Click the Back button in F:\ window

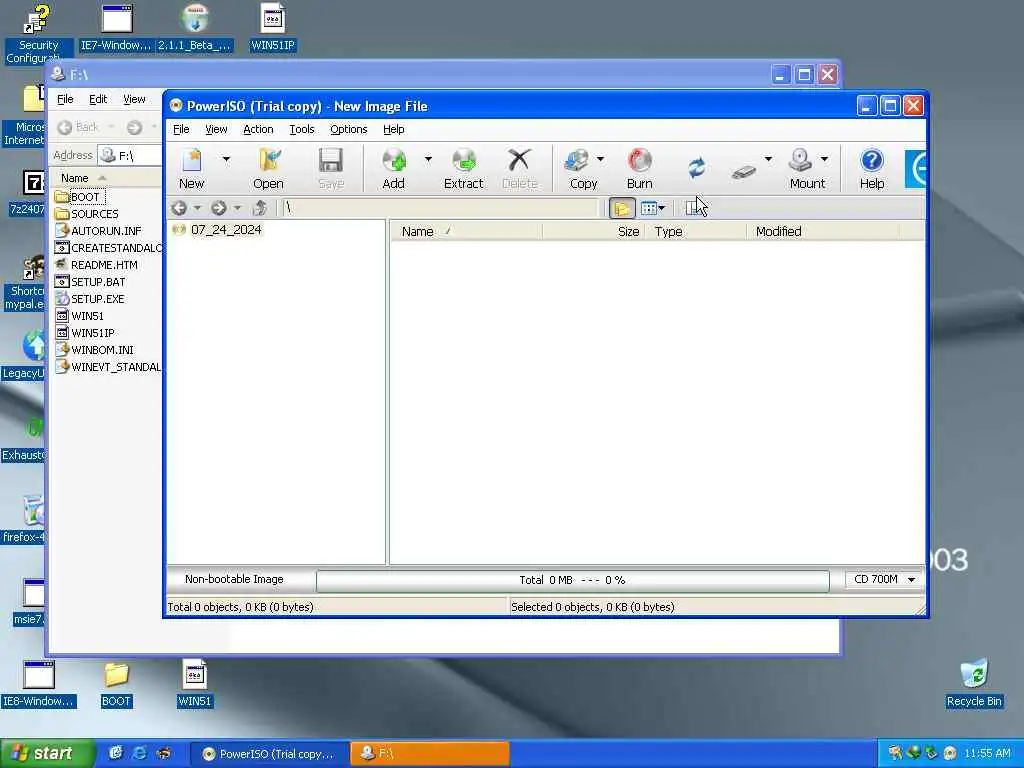pos(78,127)
